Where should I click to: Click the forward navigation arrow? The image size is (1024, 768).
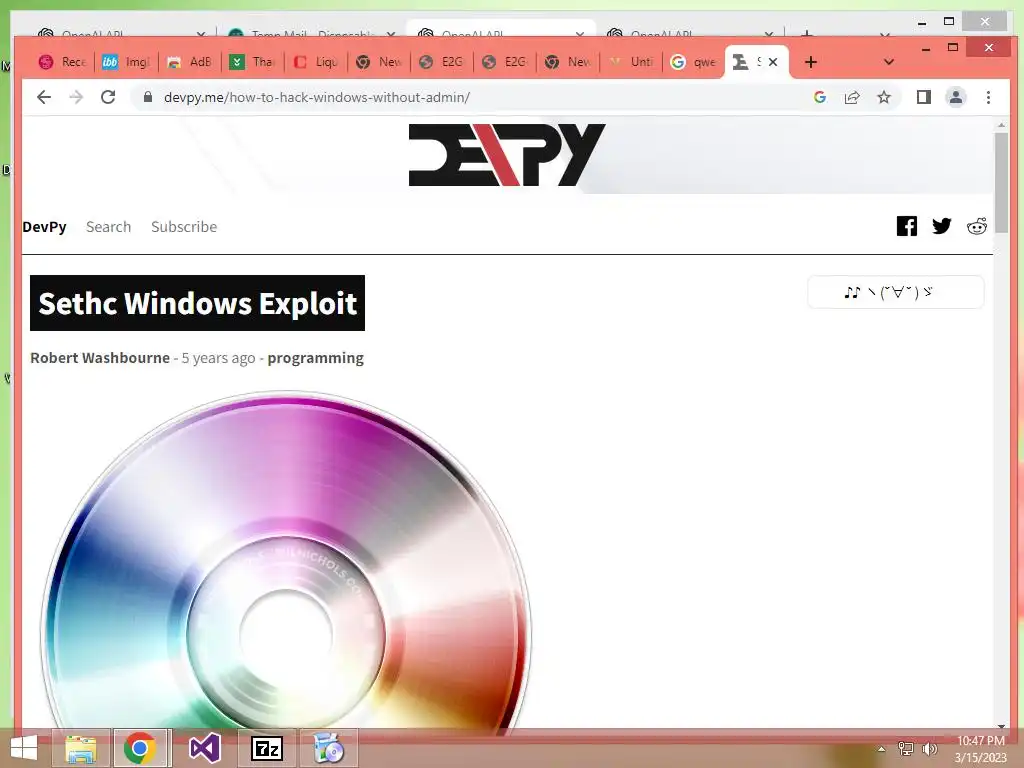(76, 97)
